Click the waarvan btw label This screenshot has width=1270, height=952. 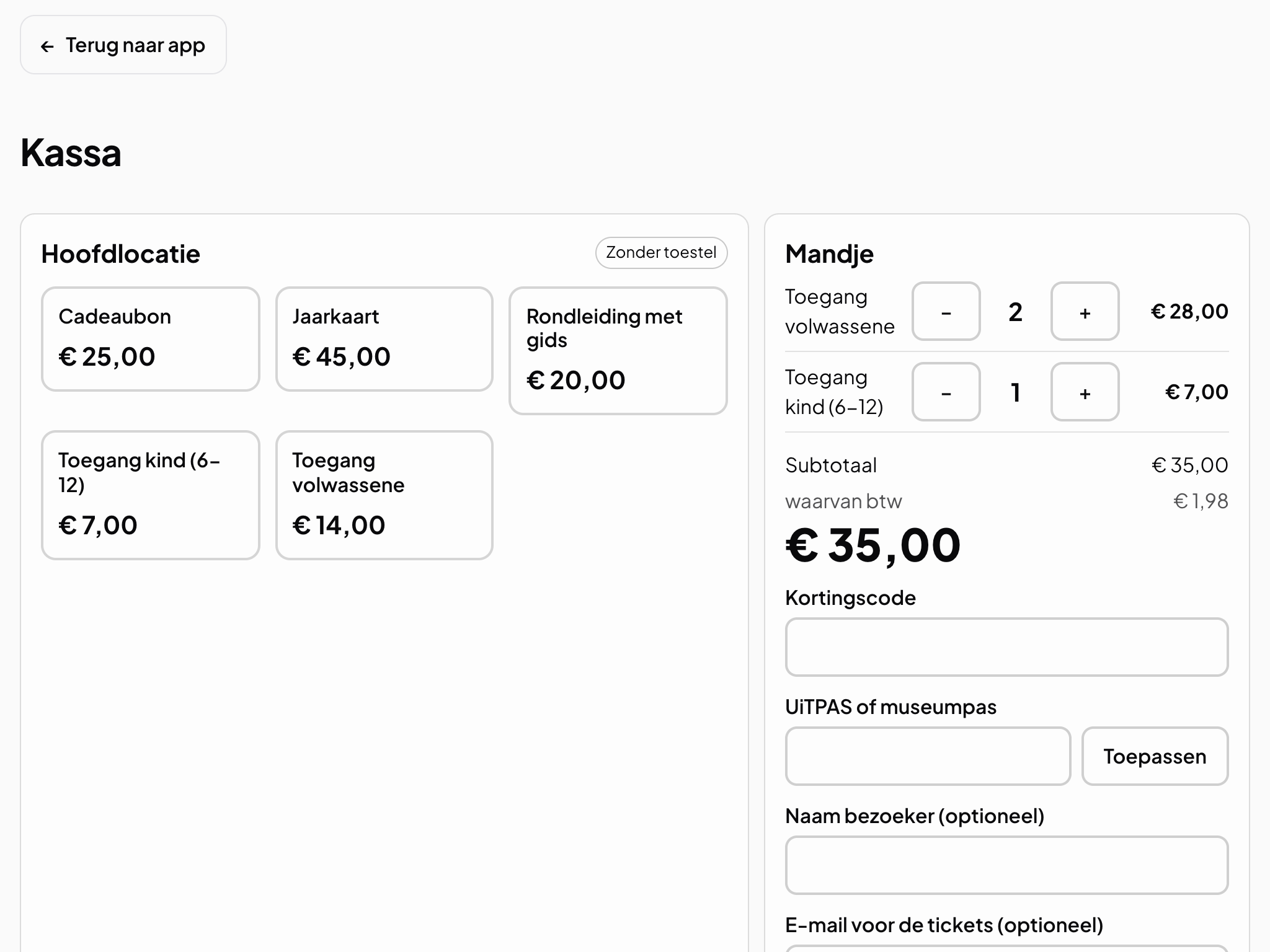tap(844, 501)
